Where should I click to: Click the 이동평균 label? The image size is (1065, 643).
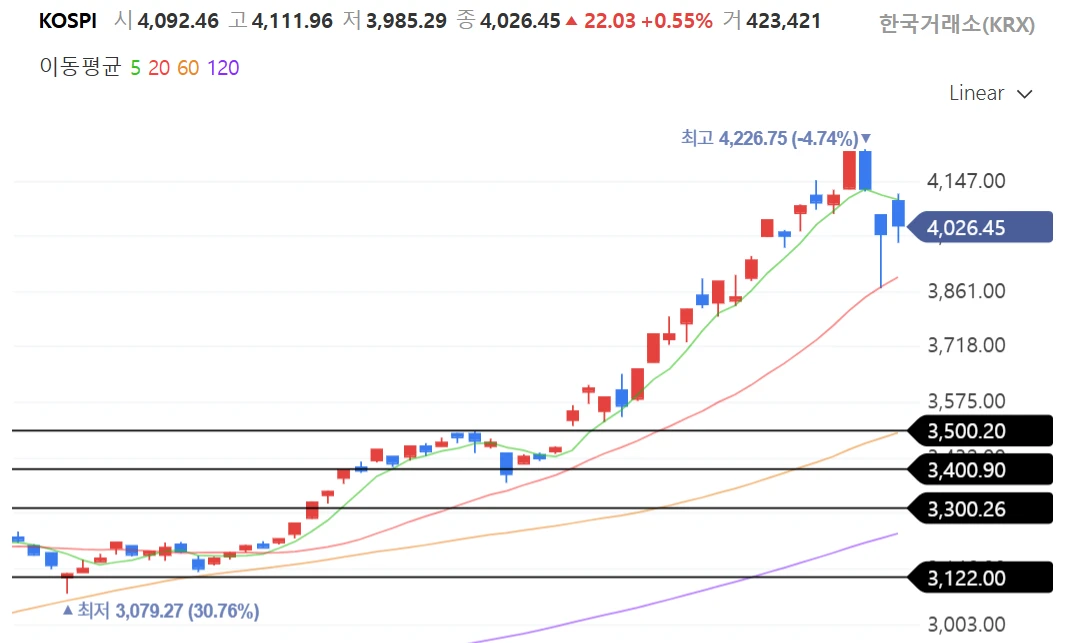[80, 68]
